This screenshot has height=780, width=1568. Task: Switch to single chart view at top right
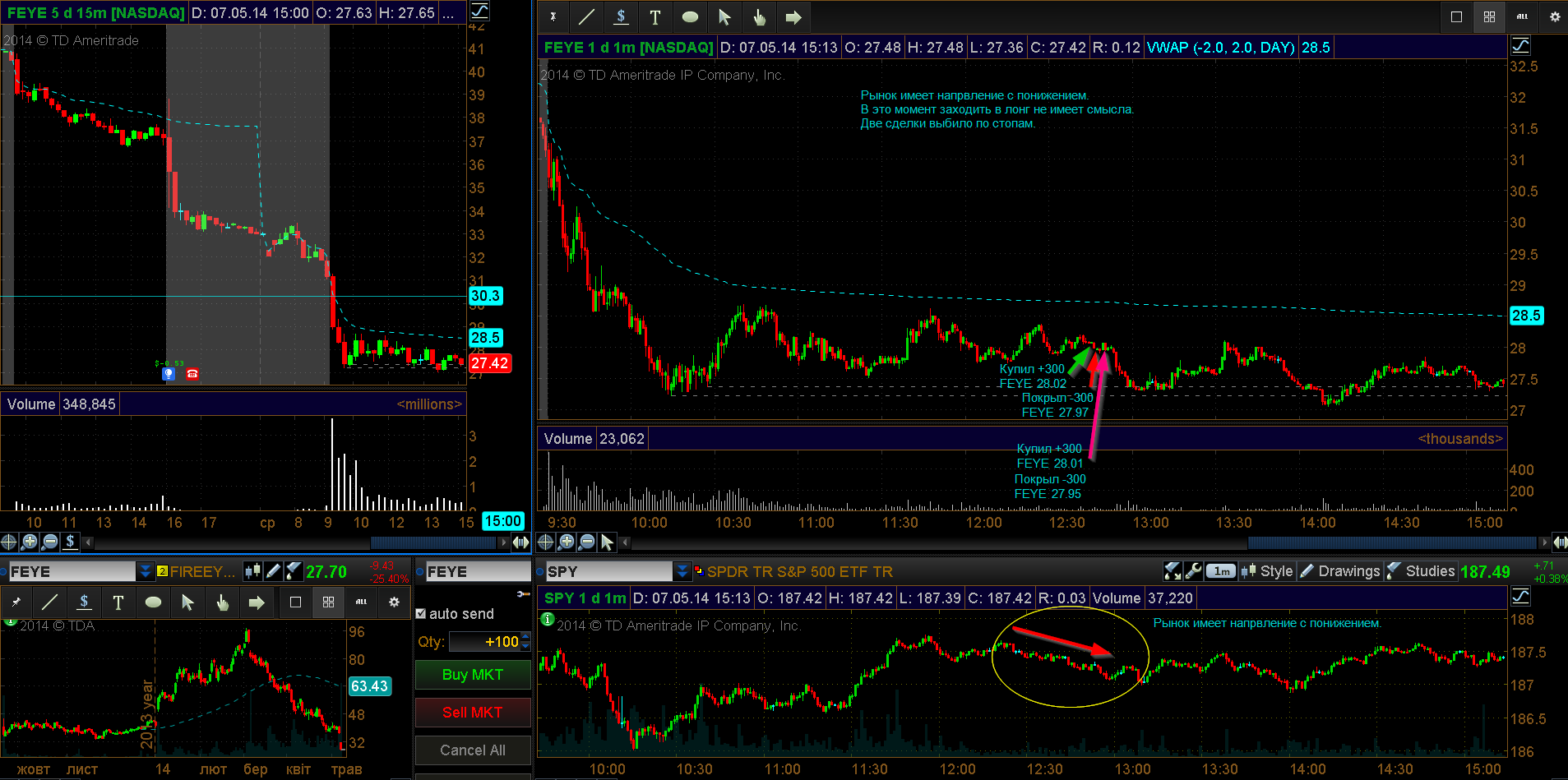click(x=1456, y=16)
